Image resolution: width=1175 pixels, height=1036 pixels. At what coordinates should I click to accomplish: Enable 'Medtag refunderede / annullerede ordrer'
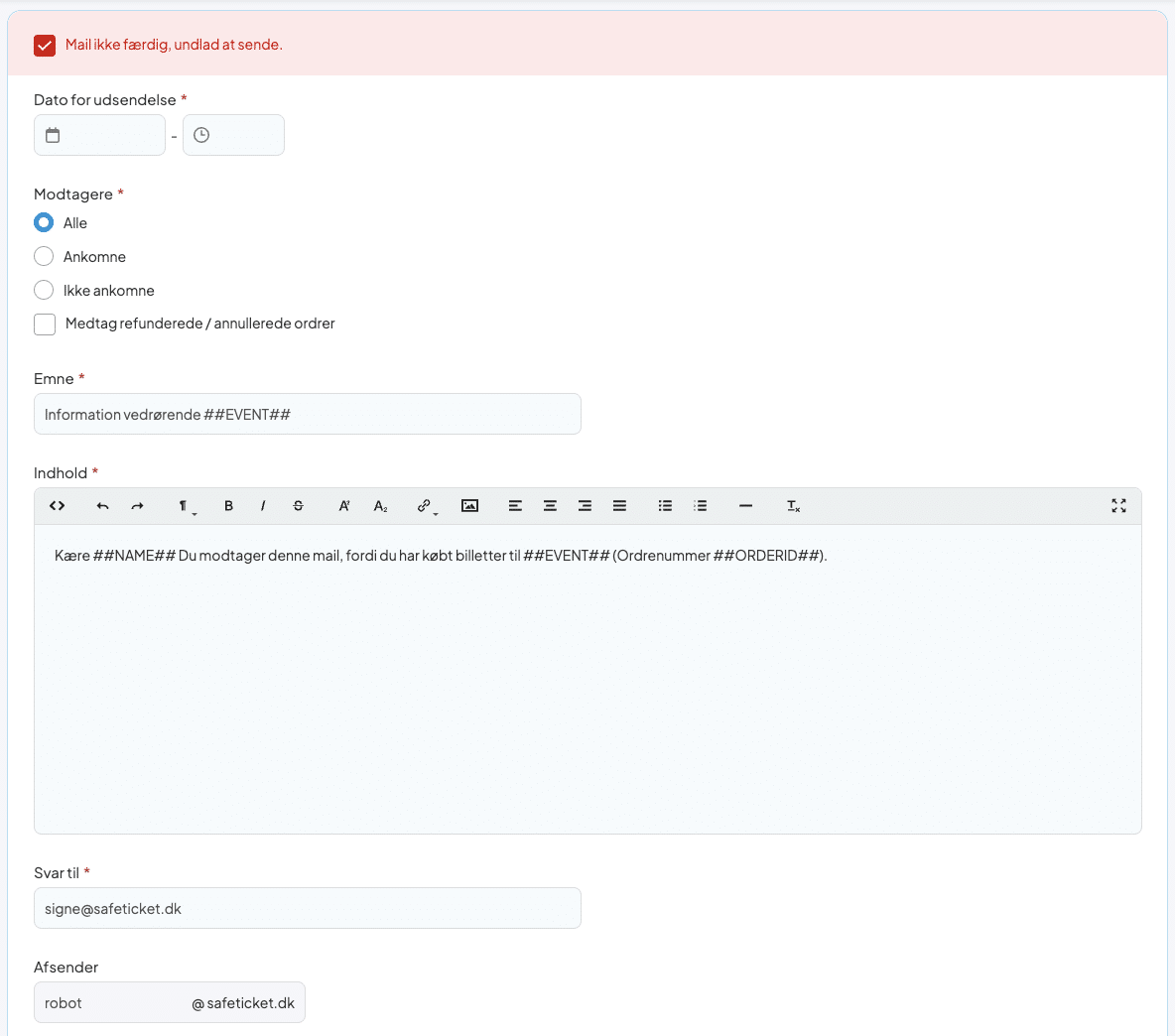click(x=45, y=324)
